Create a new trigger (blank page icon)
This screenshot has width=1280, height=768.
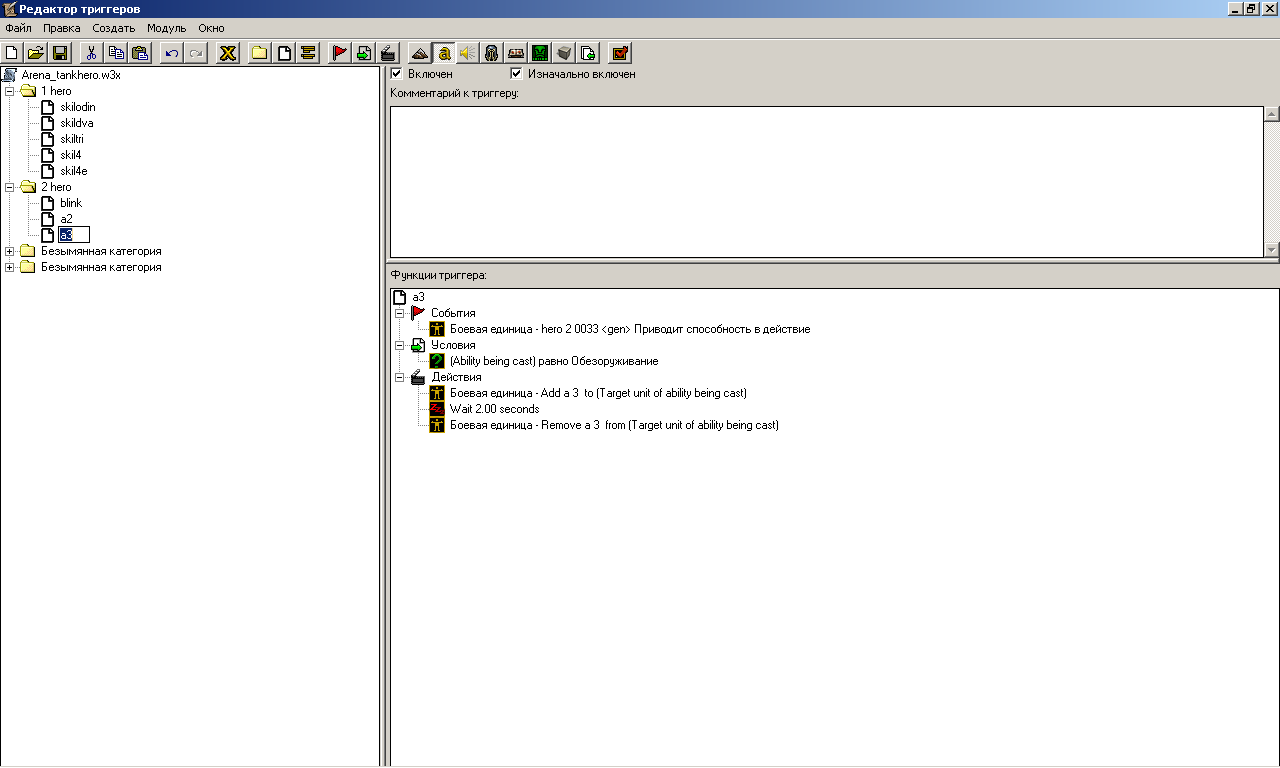click(284, 53)
